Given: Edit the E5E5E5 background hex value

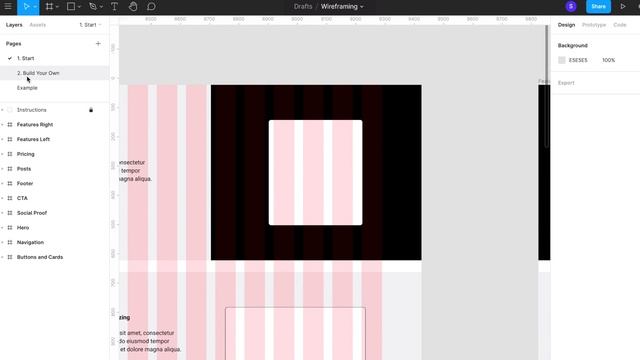Looking at the screenshot, I should [578, 60].
